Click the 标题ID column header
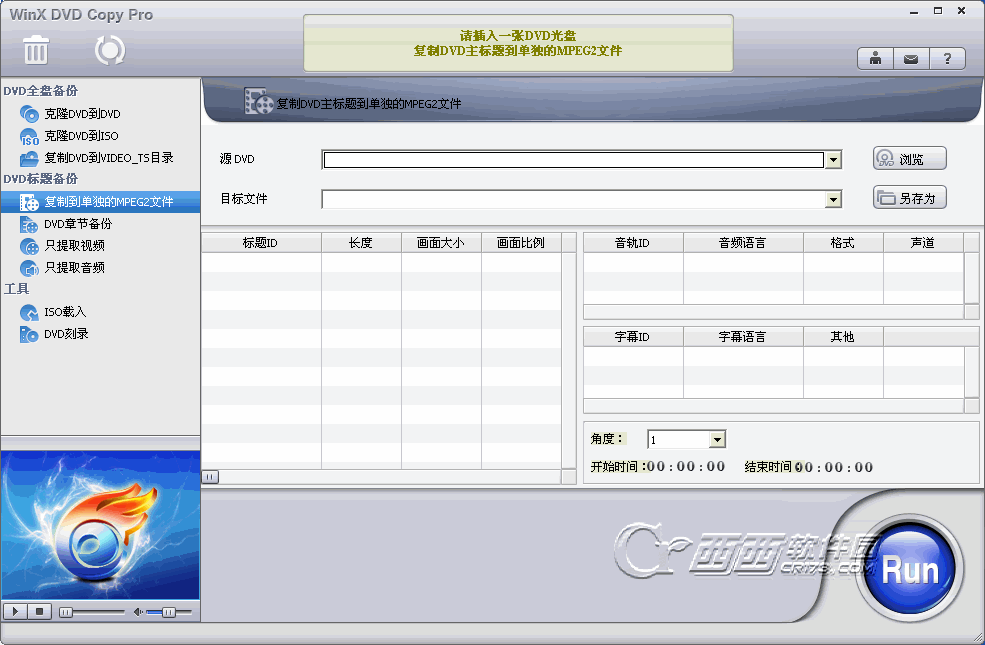 261,242
